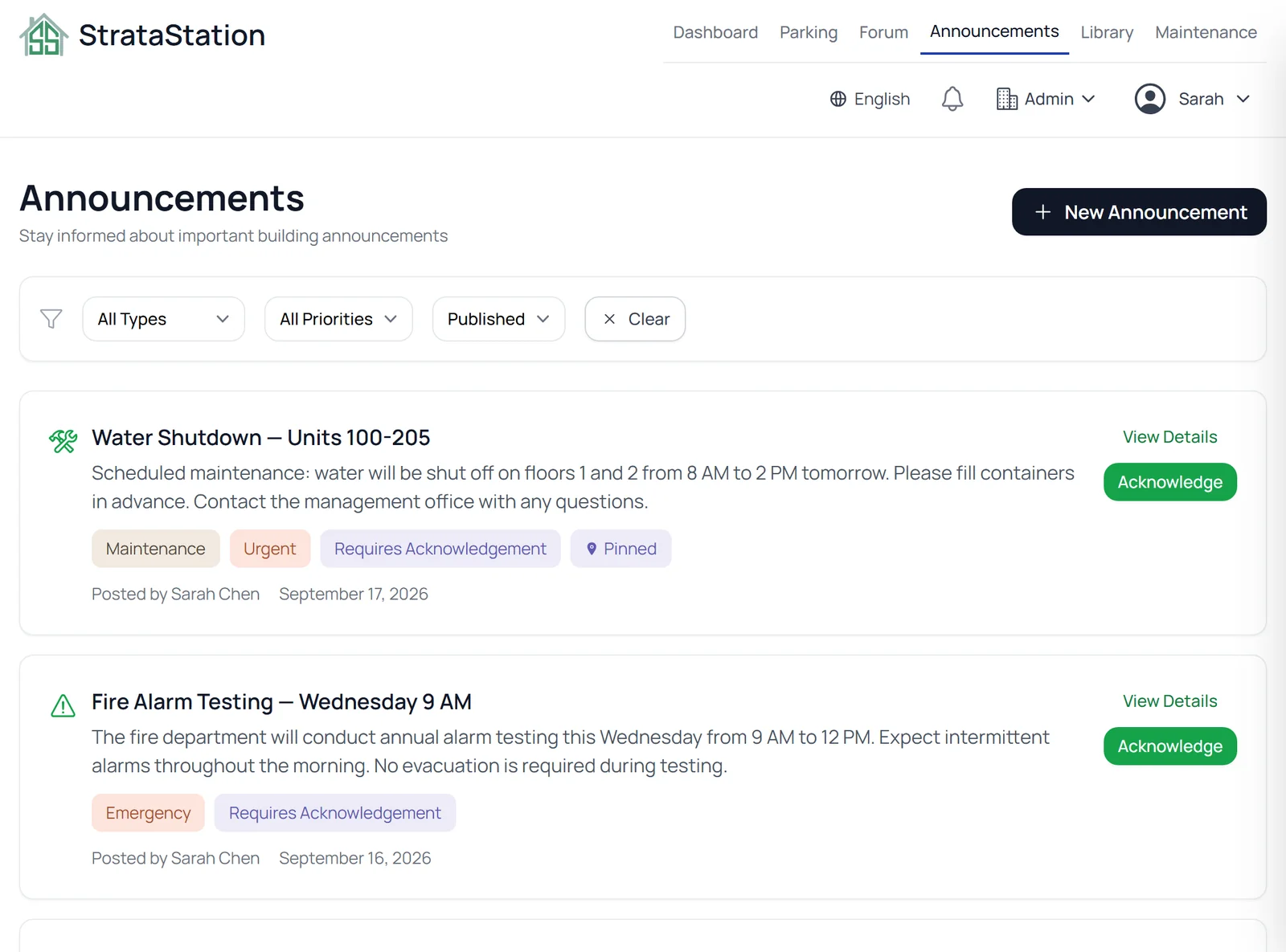This screenshot has width=1286, height=952.
Task: Click the September 16, 2026 date
Action: click(x=355, y=858)
